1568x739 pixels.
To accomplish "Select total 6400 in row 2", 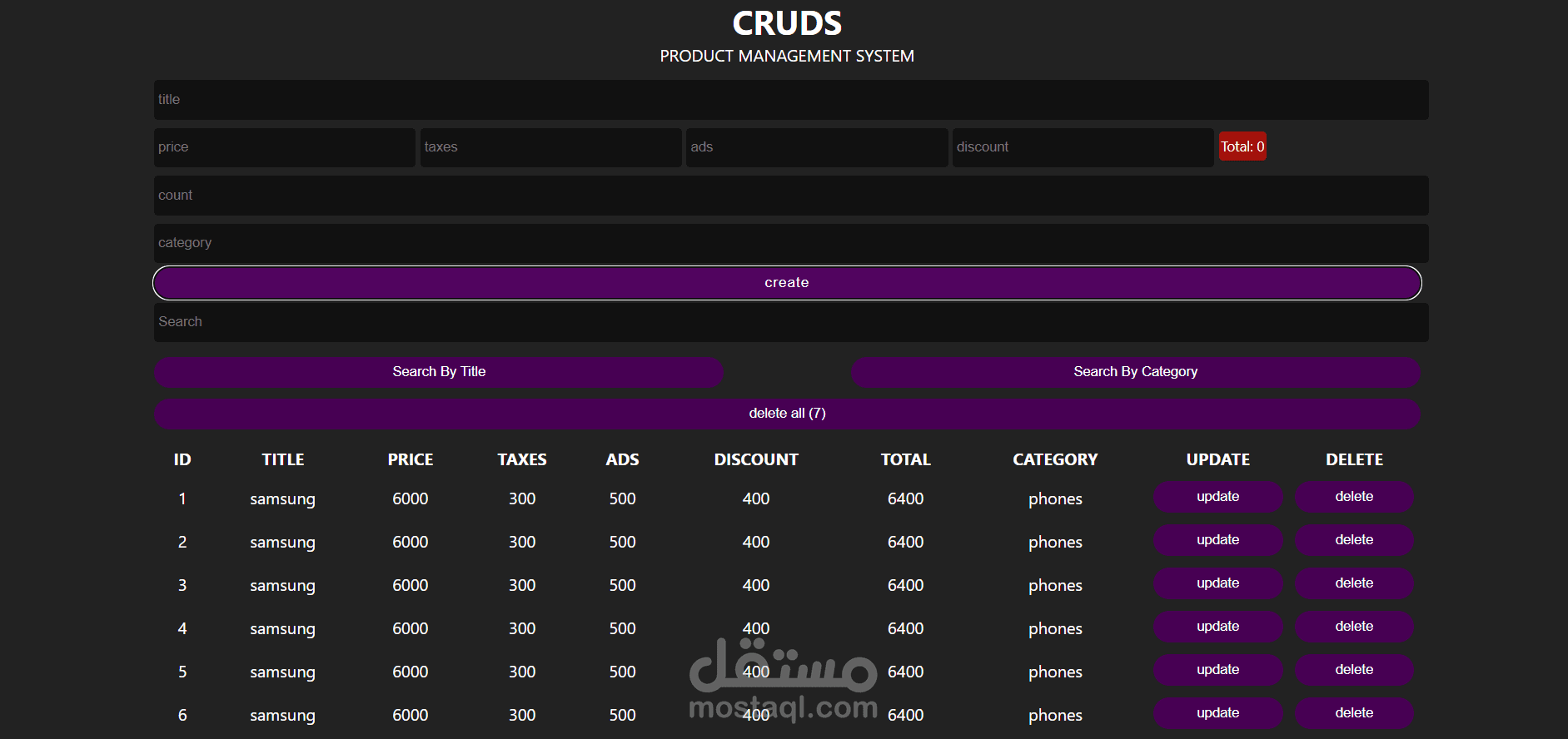I will (x=906, y=542).
